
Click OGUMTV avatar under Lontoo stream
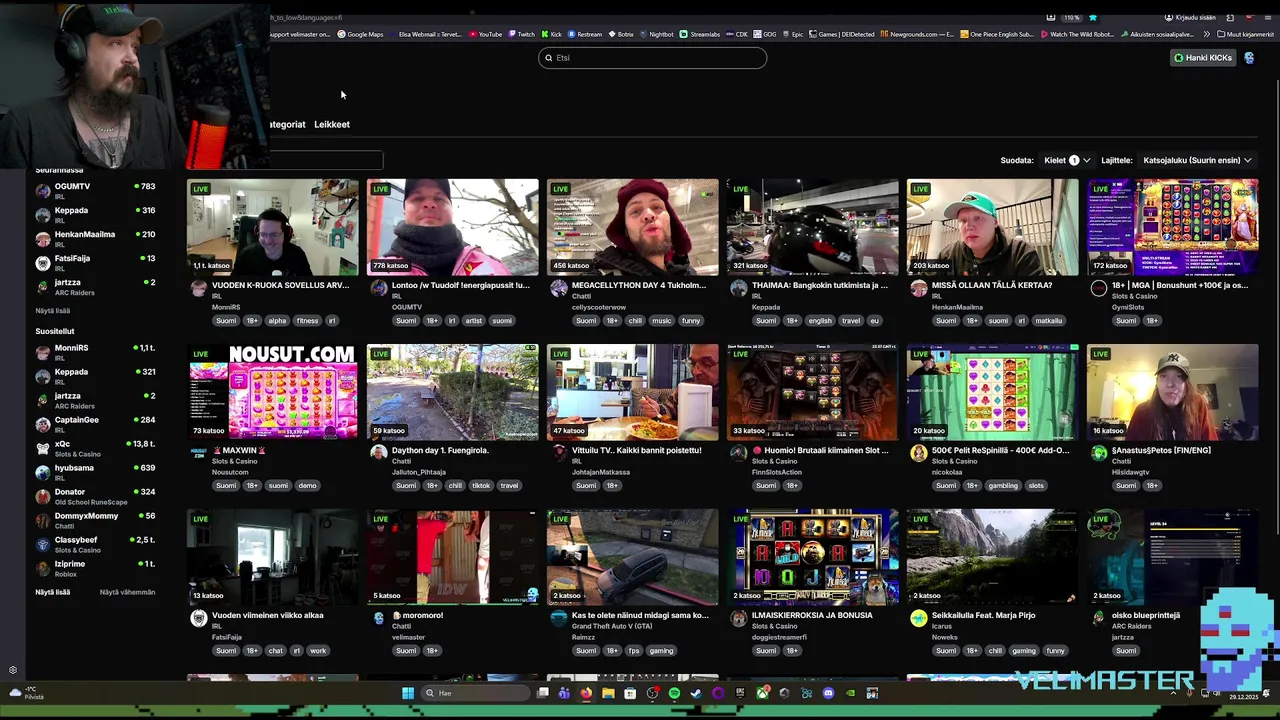click(379, 288)
